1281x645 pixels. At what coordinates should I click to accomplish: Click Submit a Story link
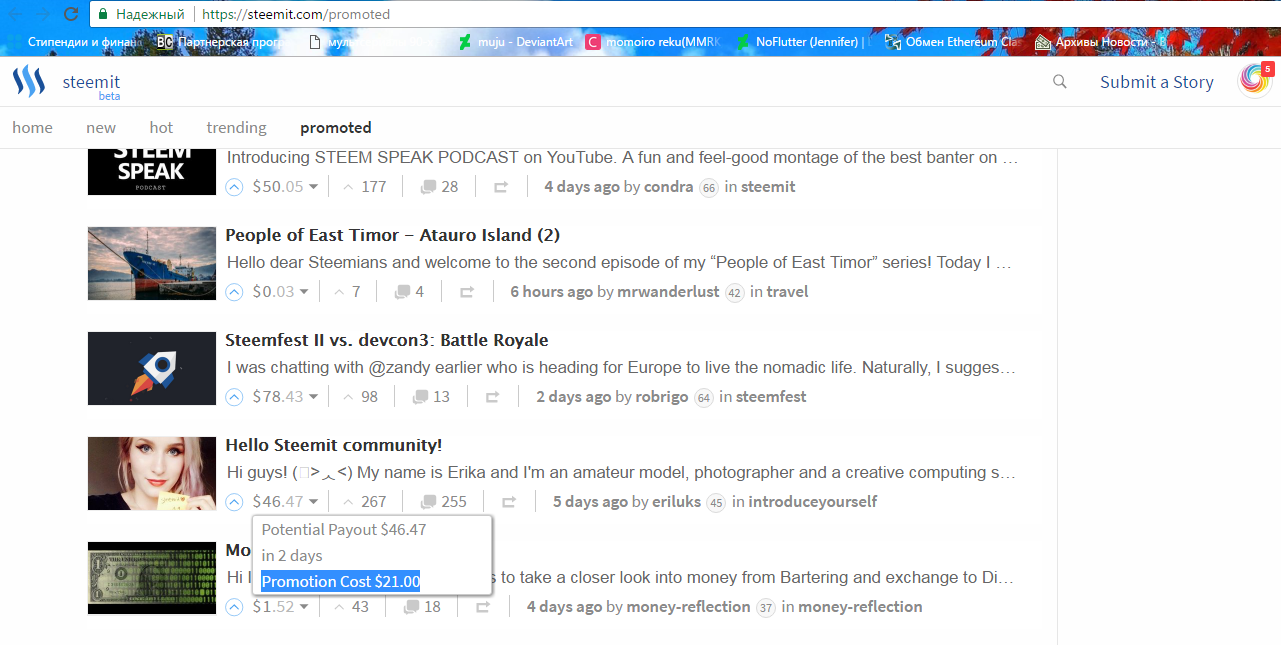[1157, 82]
